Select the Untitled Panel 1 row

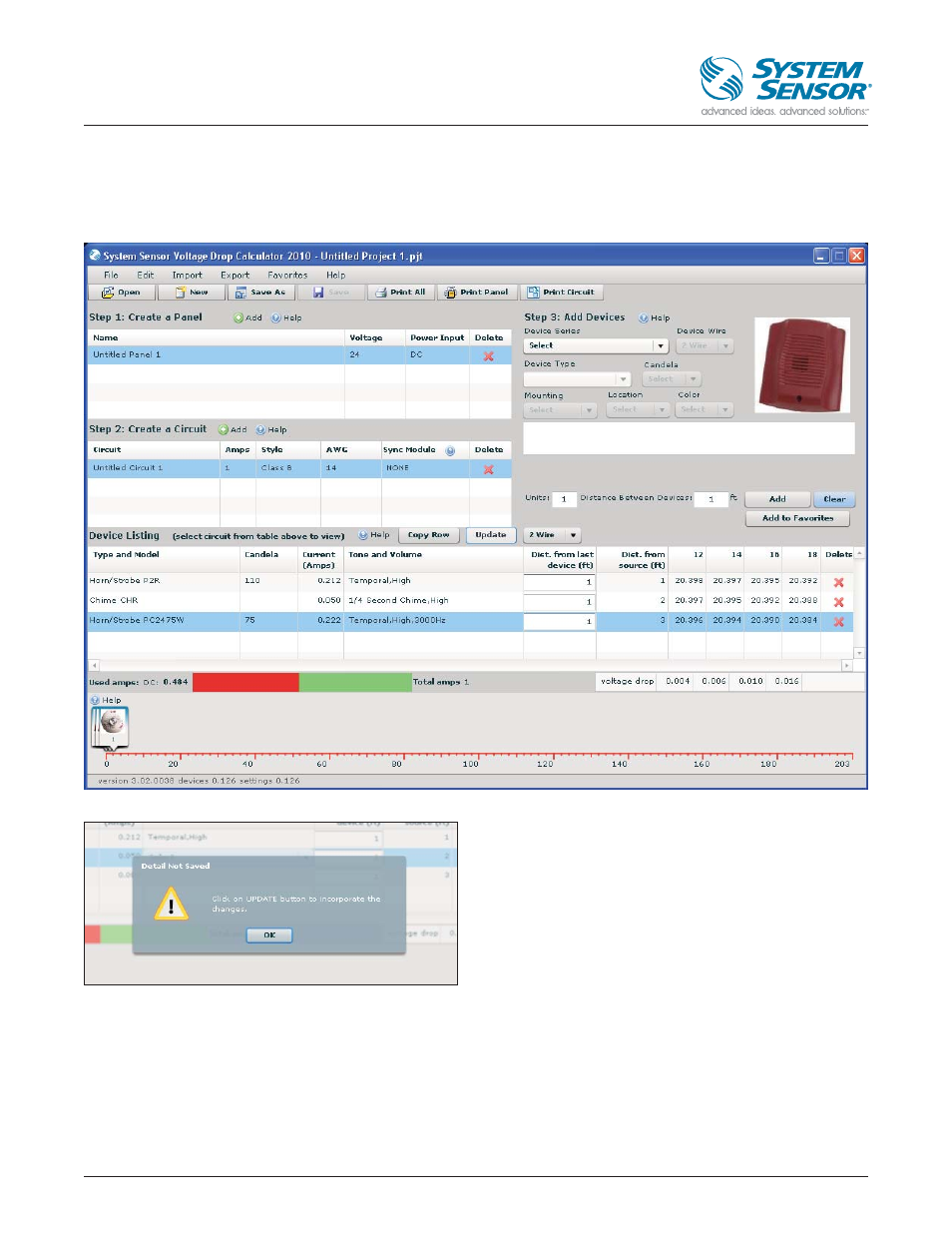coord(299,355)
